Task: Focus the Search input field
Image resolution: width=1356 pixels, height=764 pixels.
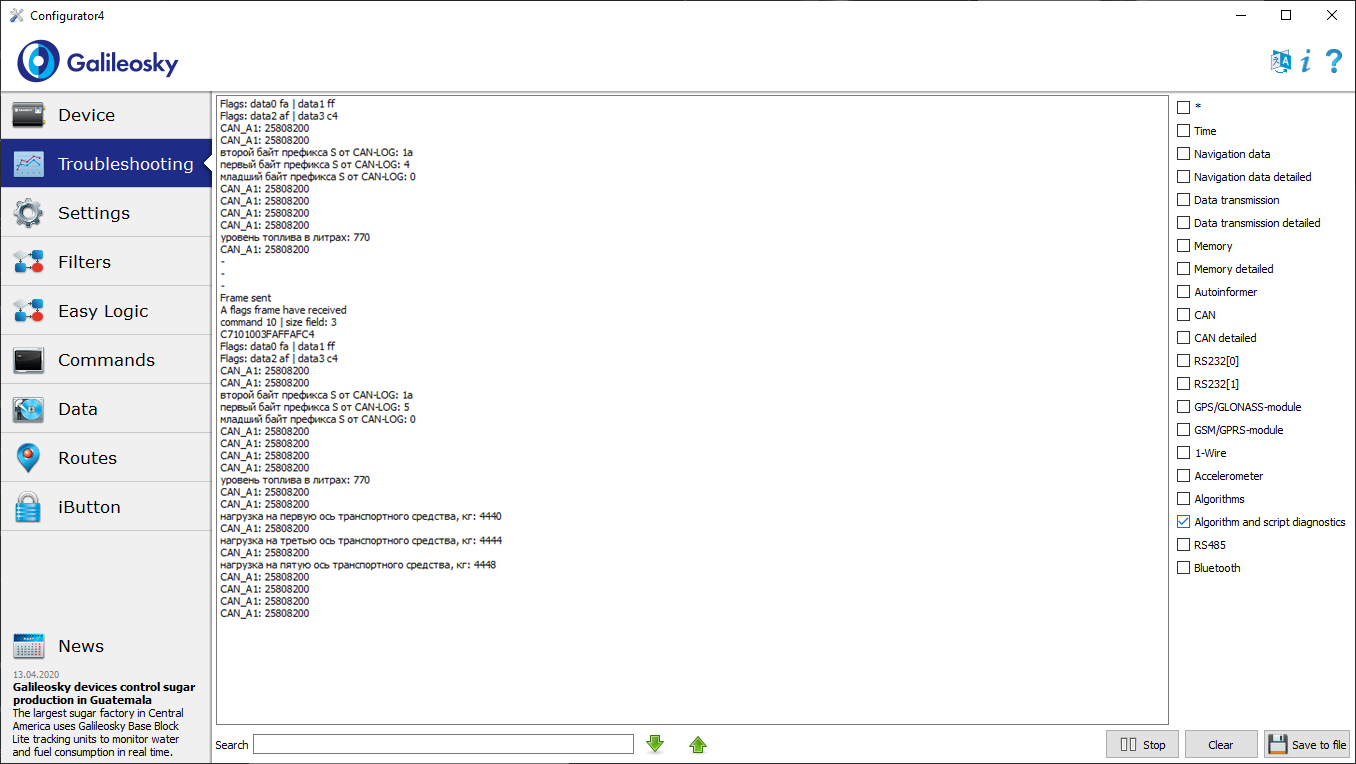Action: [x=443, y=744]
